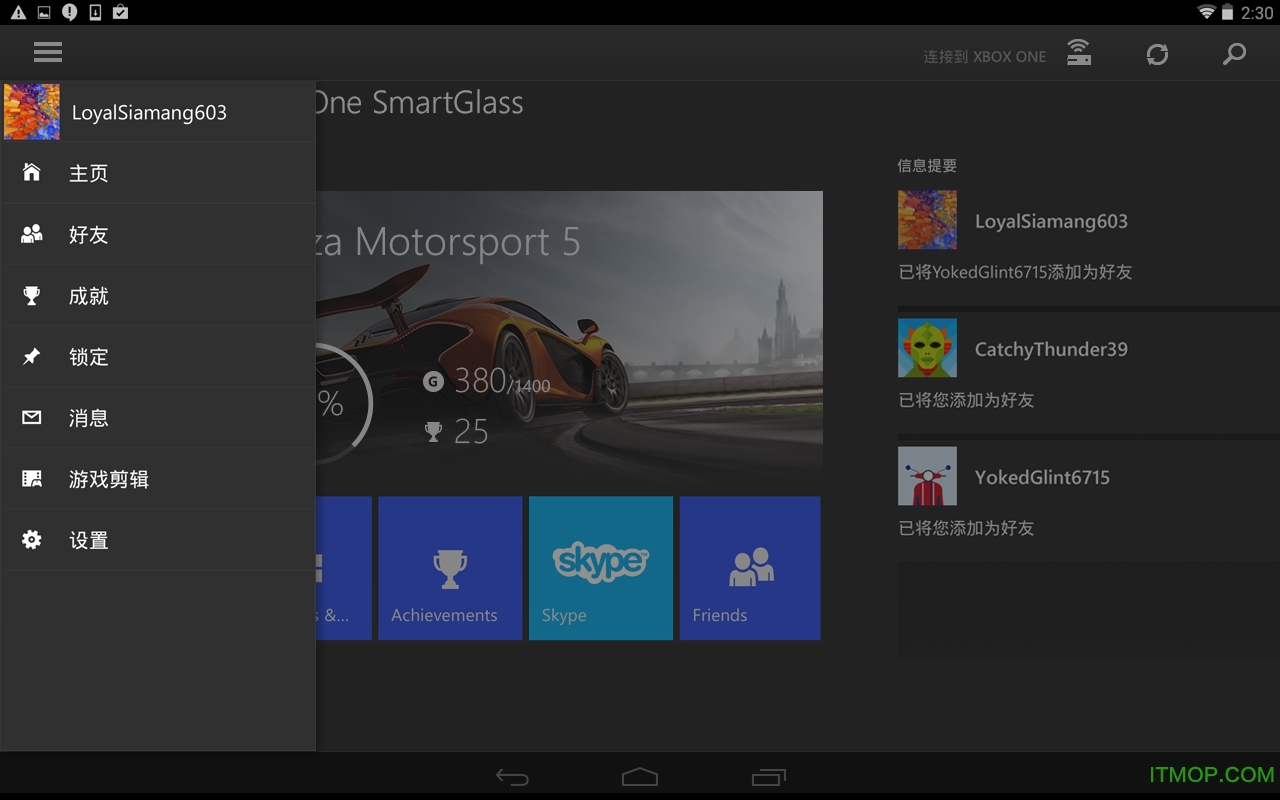Tap the people icon on Friends tile
The width and height of the screenshot is (1280, 800).
[752, 567]
